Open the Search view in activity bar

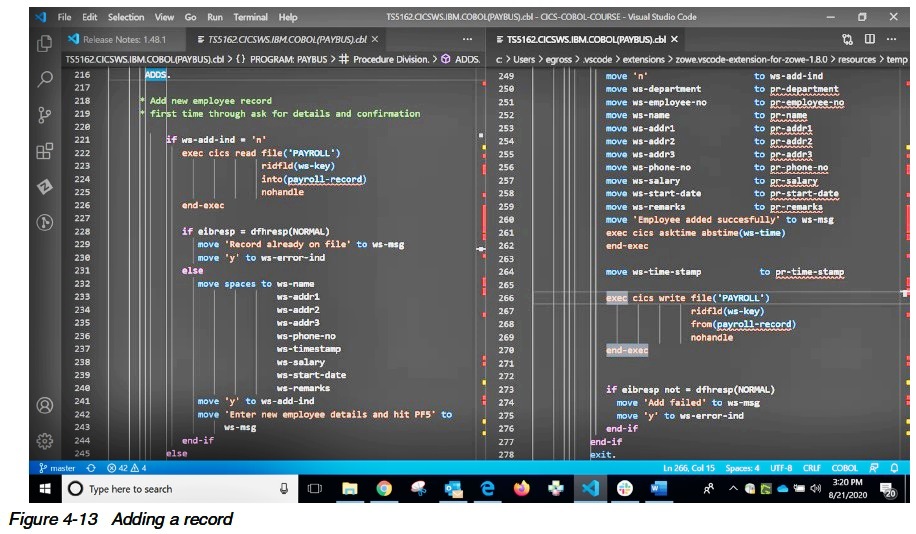[44, 79]
